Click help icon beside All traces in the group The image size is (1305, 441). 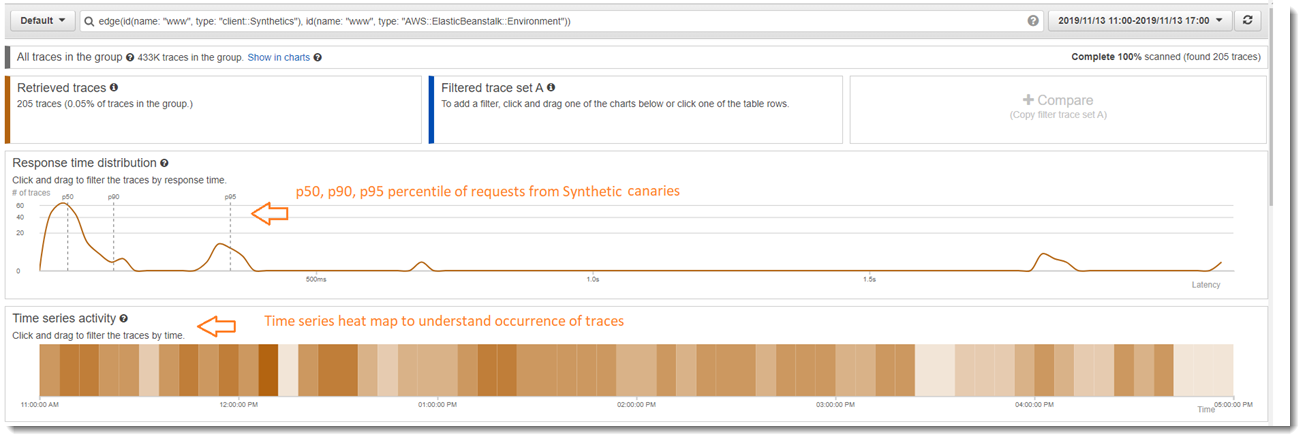130,58
